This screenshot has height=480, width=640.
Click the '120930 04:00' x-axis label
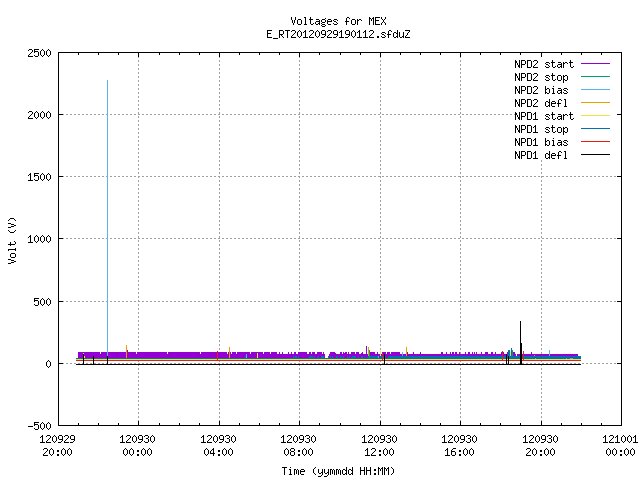click(218, 446)
